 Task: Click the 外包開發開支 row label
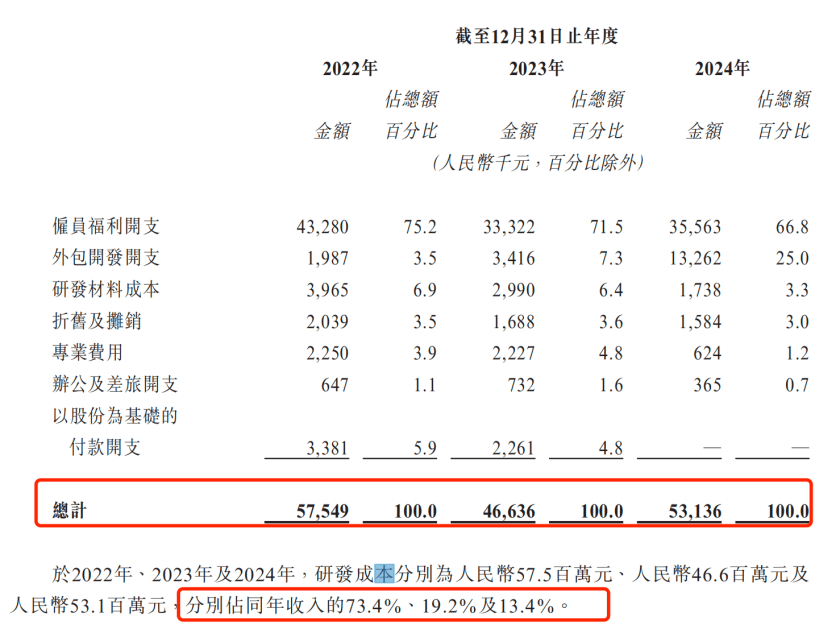[106, 258]
